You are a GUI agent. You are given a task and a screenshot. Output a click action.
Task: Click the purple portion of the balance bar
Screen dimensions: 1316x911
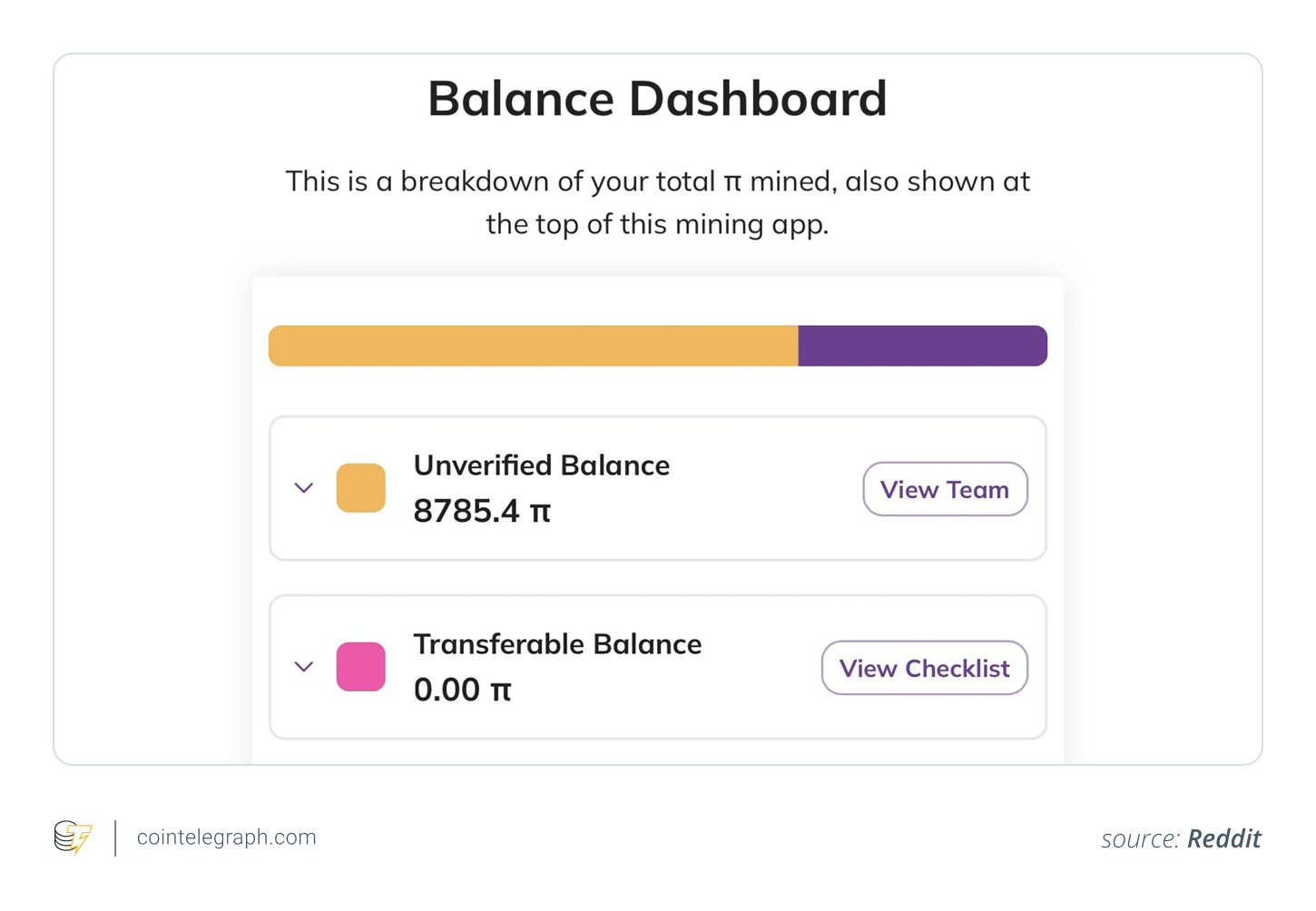tap(921, 345)
